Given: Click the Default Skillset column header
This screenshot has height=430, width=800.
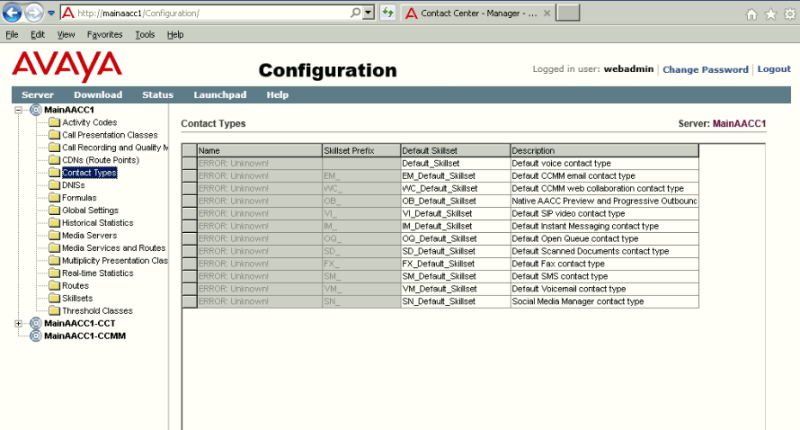Looking at the screenshot, I should 455,150.
